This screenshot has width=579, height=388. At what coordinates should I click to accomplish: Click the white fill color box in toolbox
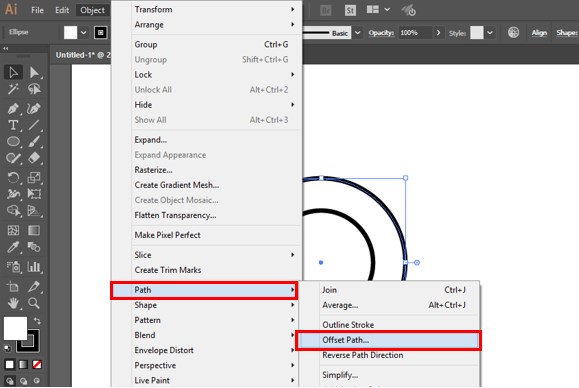pyautogui.click(x=15, y=328)
